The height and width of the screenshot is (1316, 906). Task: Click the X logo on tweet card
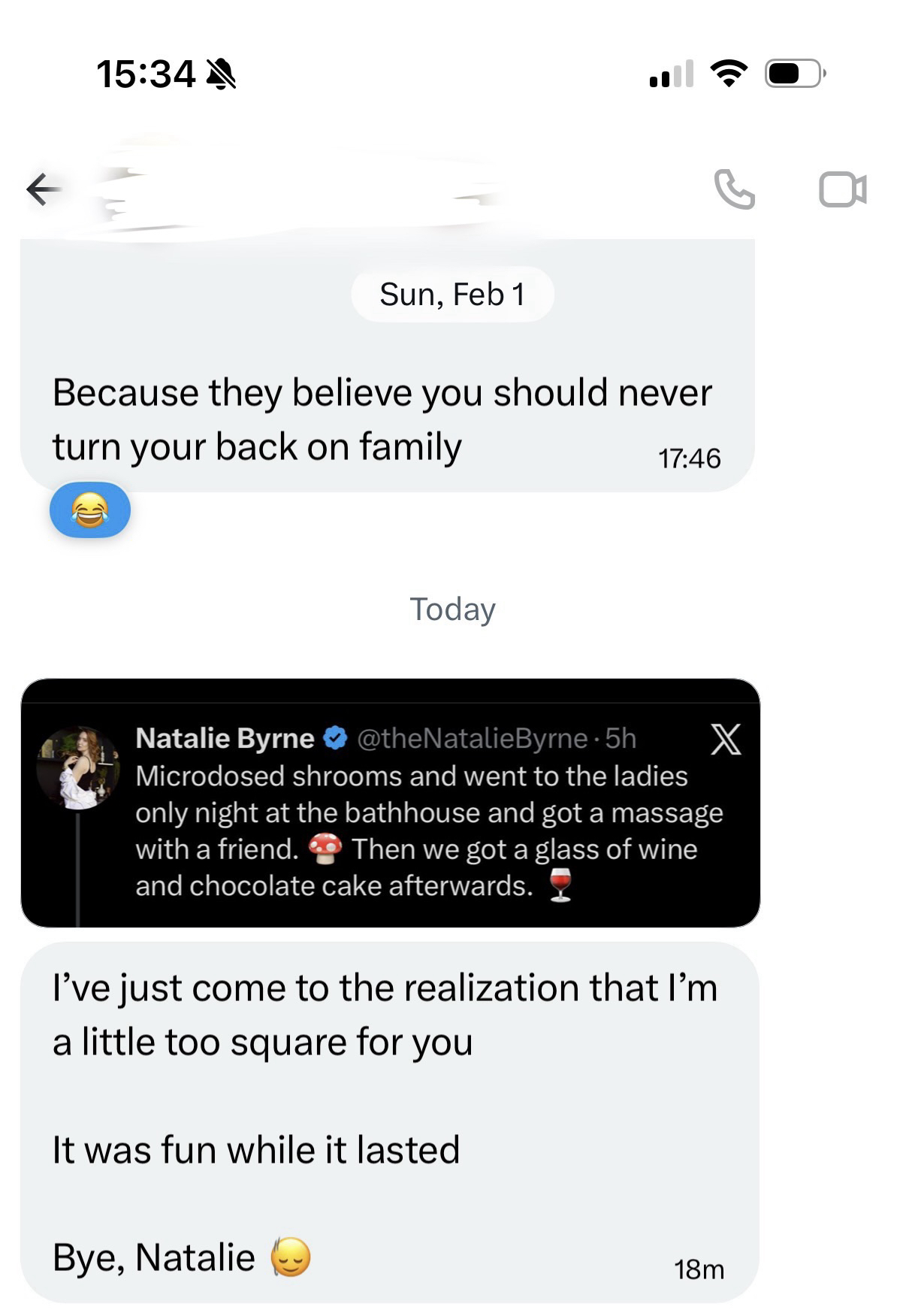[x=726, y=739]
